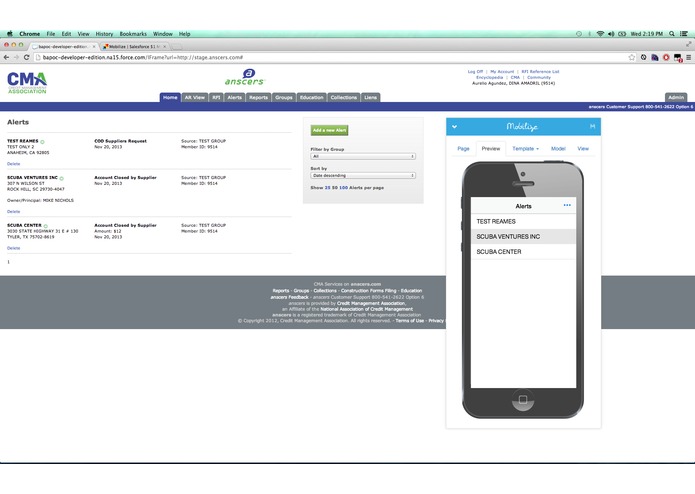Click green status icon beside TEST REAMES
The height and width of the screenshot is (494, 695).
pyautogui.click(x=43, y=142)
